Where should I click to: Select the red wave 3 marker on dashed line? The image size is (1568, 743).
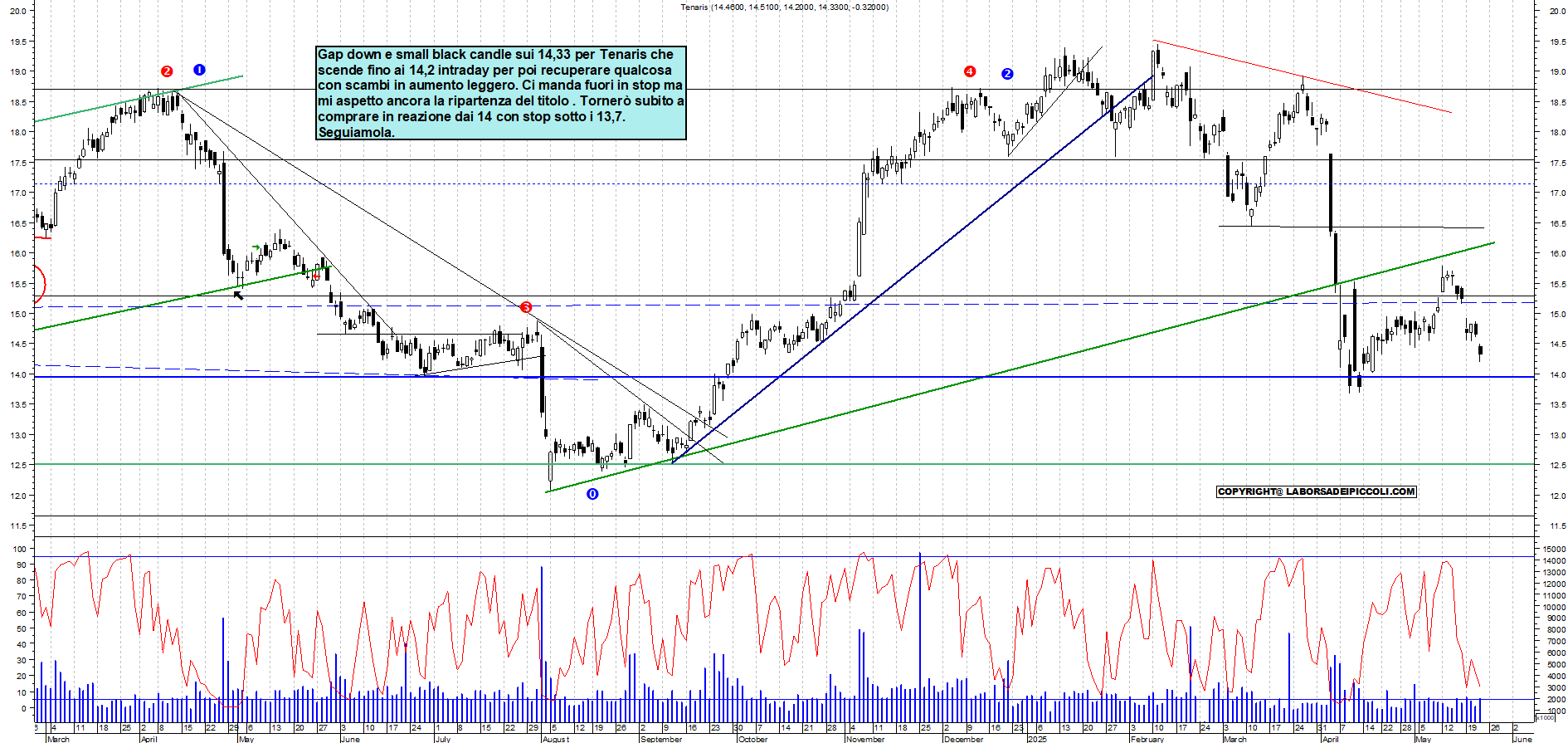(x=526, y=307)
